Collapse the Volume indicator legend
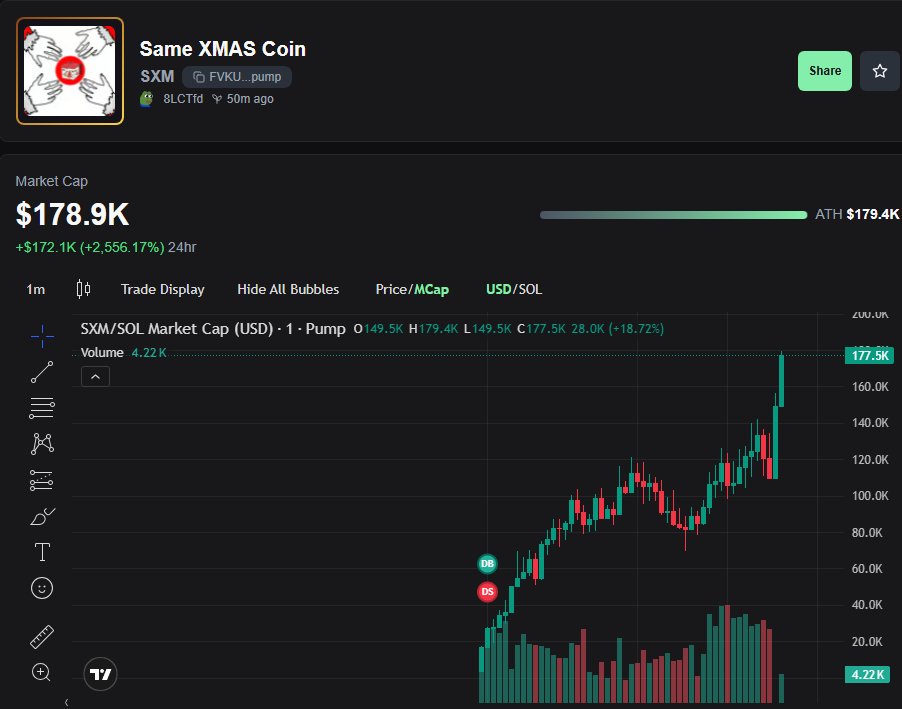This screenshot has height=709, width=902. coord(95,376)
